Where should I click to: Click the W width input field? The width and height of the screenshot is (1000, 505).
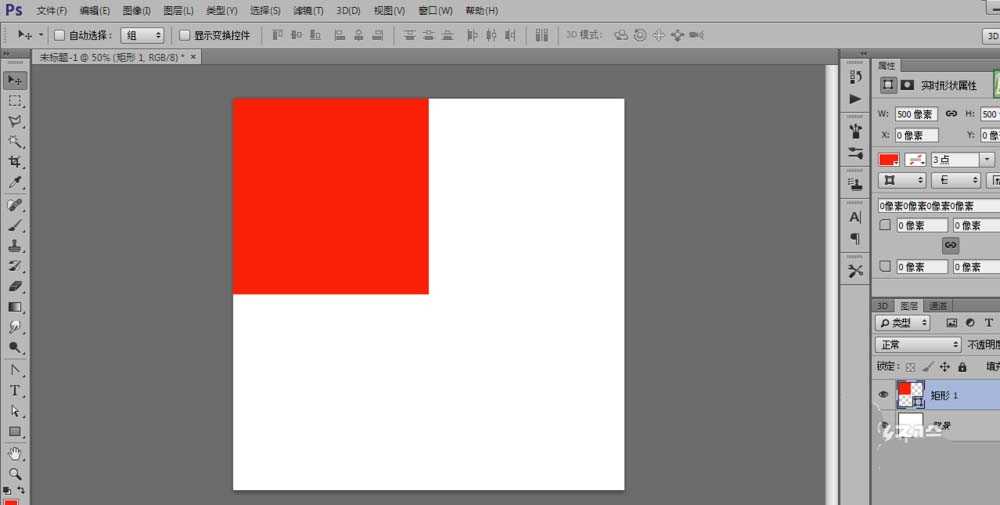[916, 114]
